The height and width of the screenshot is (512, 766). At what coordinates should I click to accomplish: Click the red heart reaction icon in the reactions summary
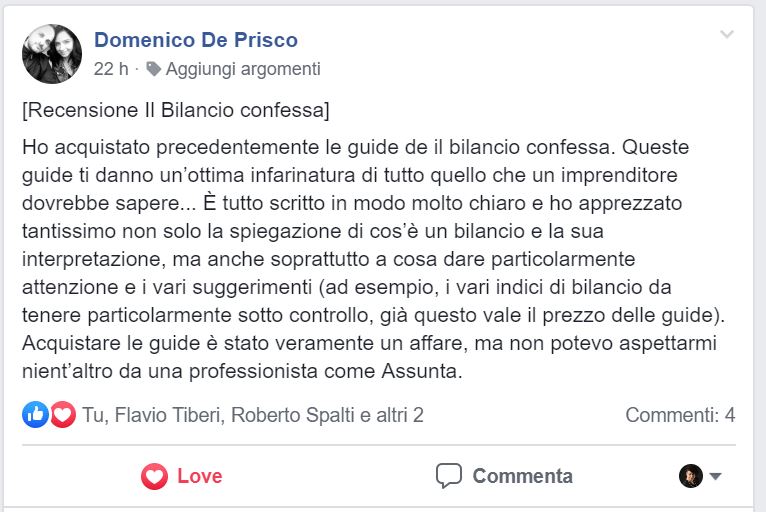coord(63,414)
